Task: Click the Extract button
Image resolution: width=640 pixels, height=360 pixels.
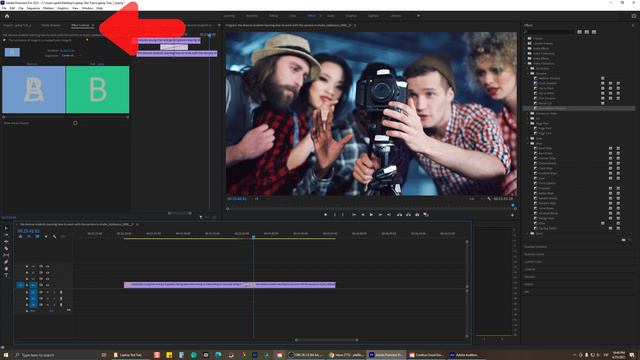Action: tap(408, 215)
